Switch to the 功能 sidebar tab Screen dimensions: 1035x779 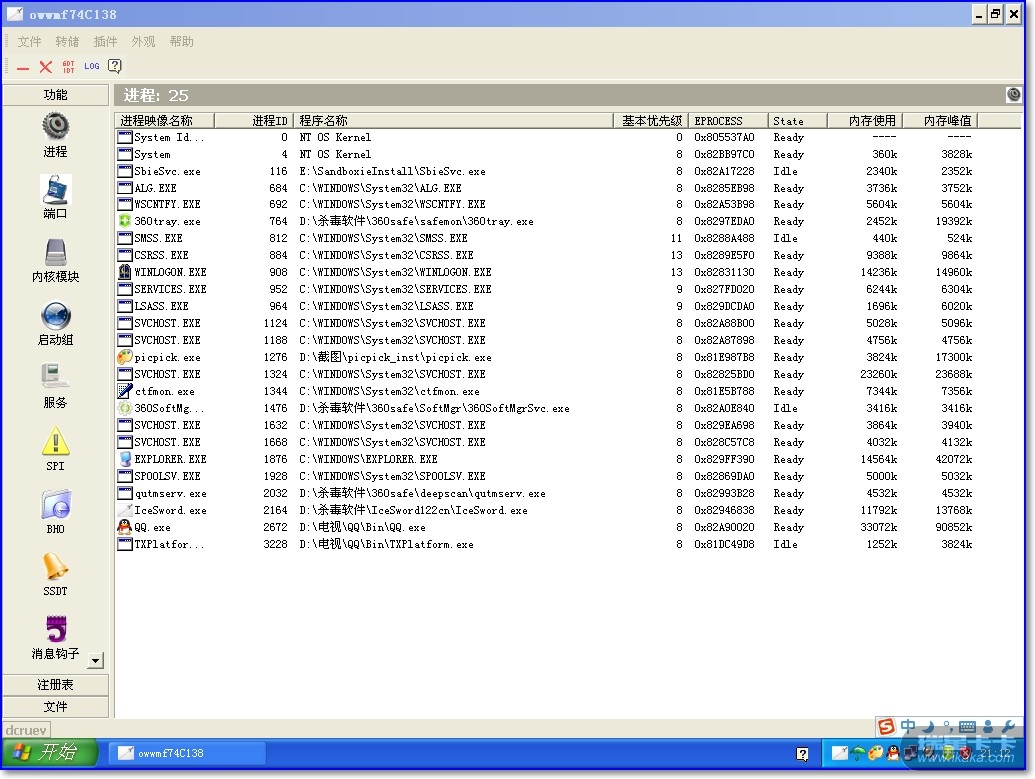(55, 95)
